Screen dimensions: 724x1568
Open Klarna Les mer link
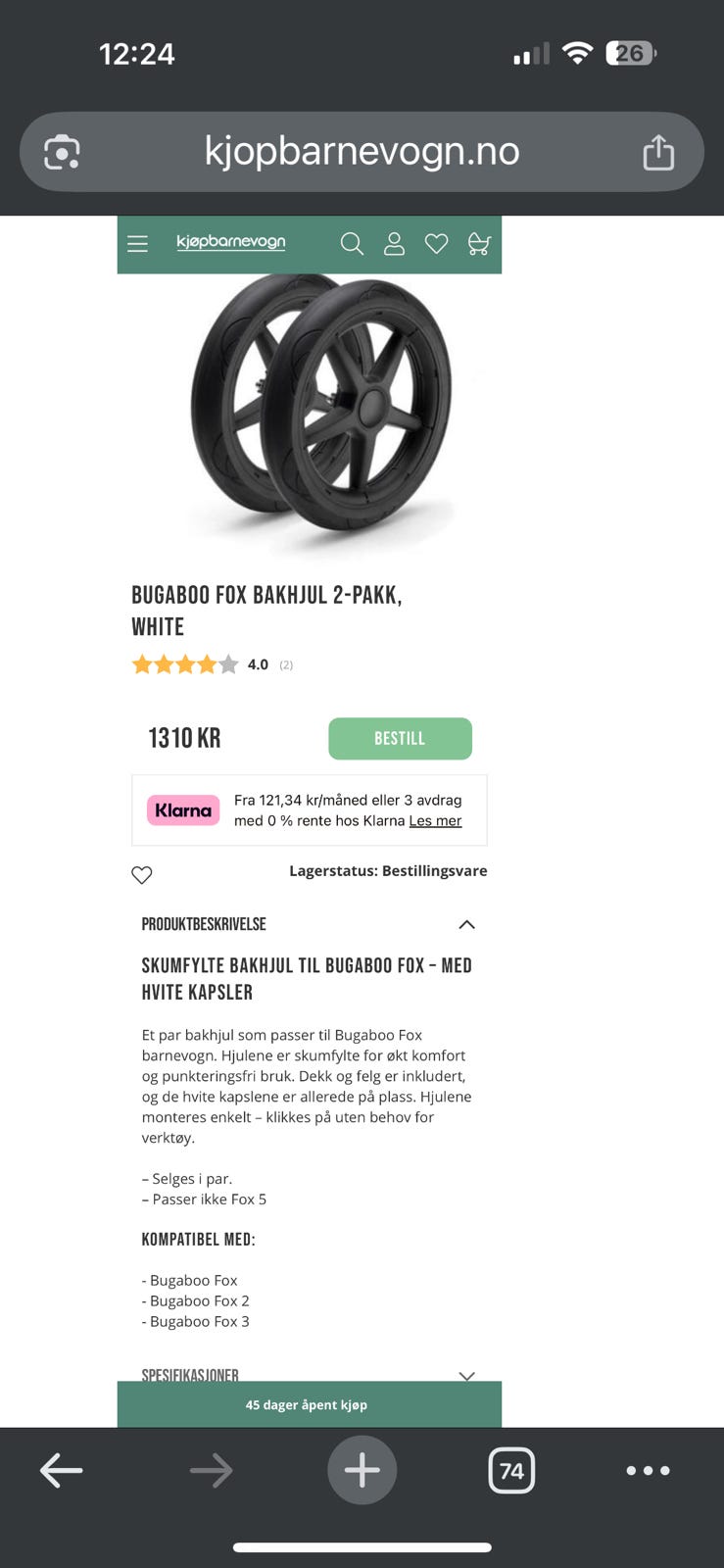tap(435, 820)
